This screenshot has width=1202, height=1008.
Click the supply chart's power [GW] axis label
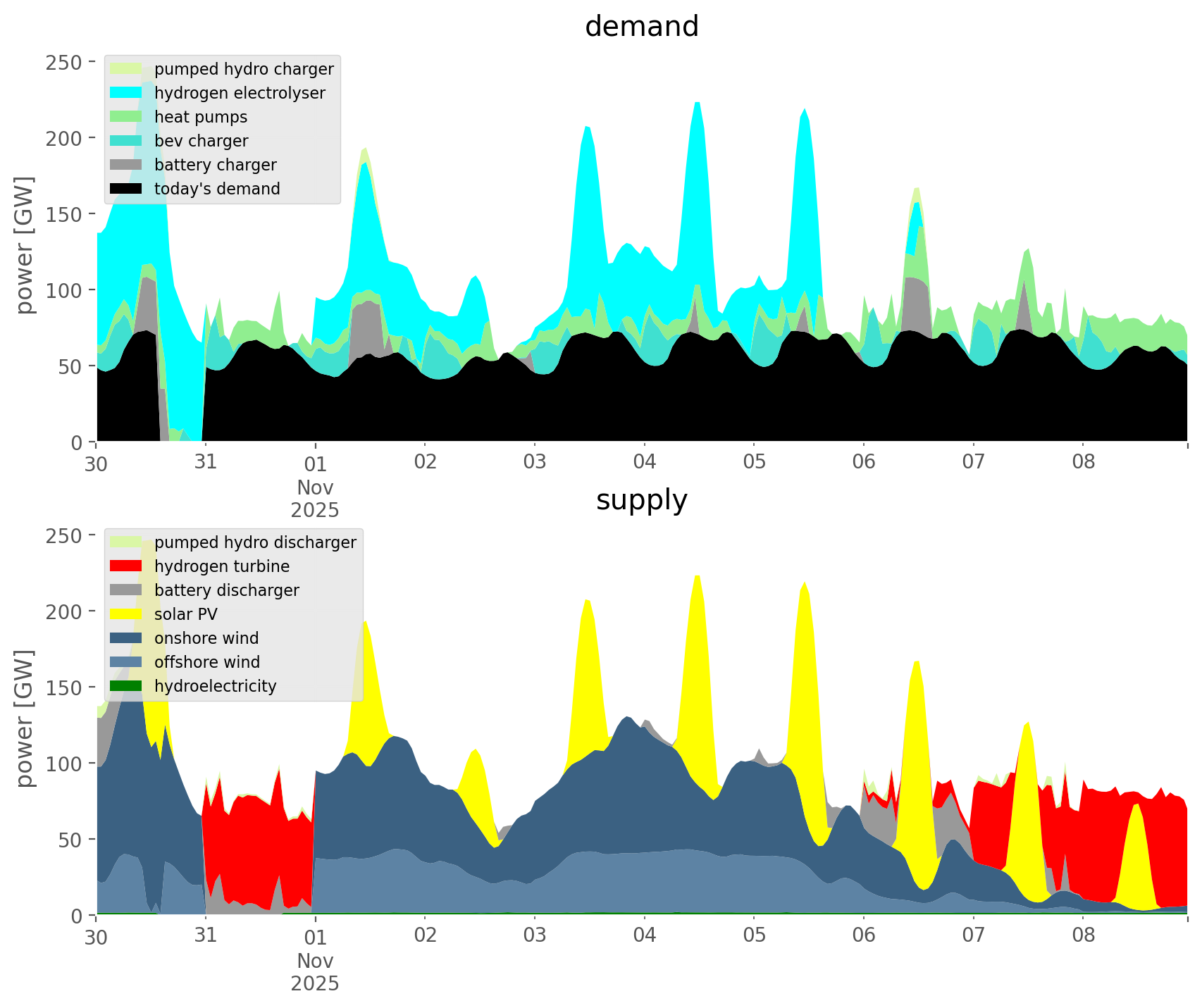click(x=25, y=718)
